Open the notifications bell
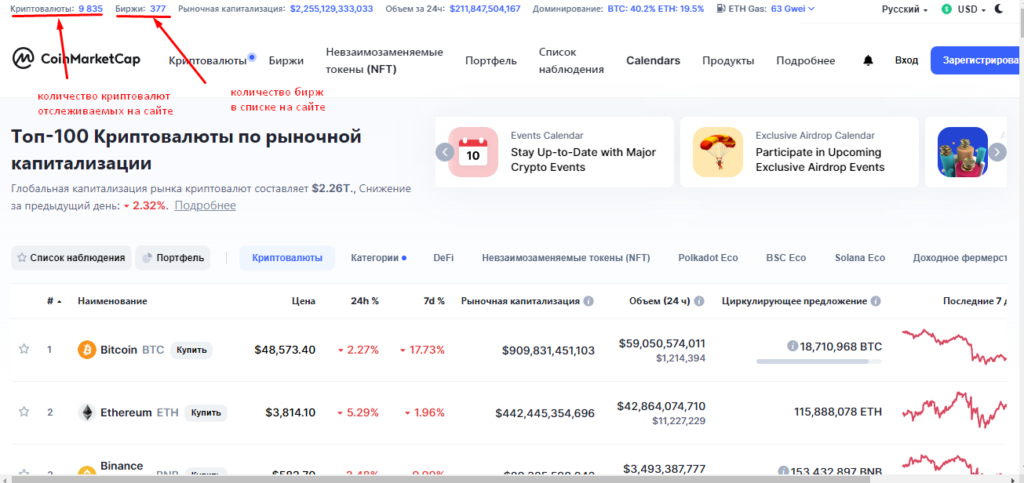 [x=868, y=61]
